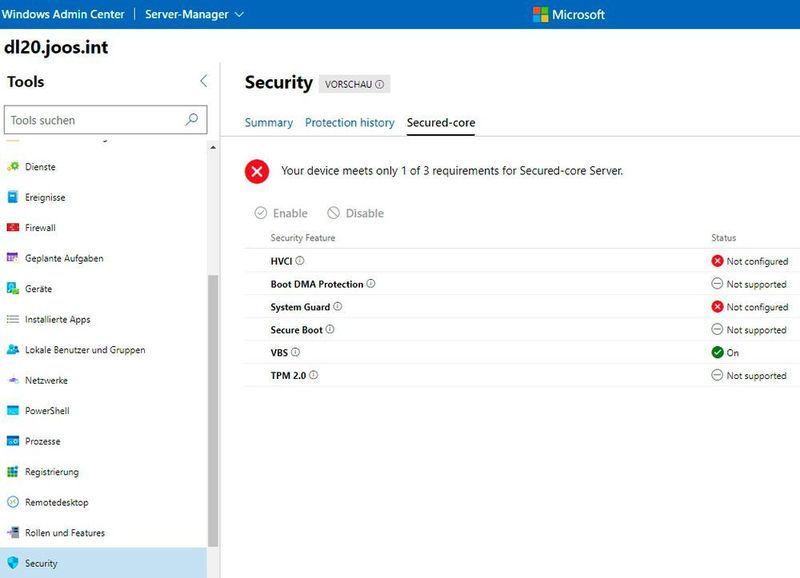Viewport: 800px width, 578px height.
Task: Click the sidebar scroll up arrow
Action: [x=213, y=147]
